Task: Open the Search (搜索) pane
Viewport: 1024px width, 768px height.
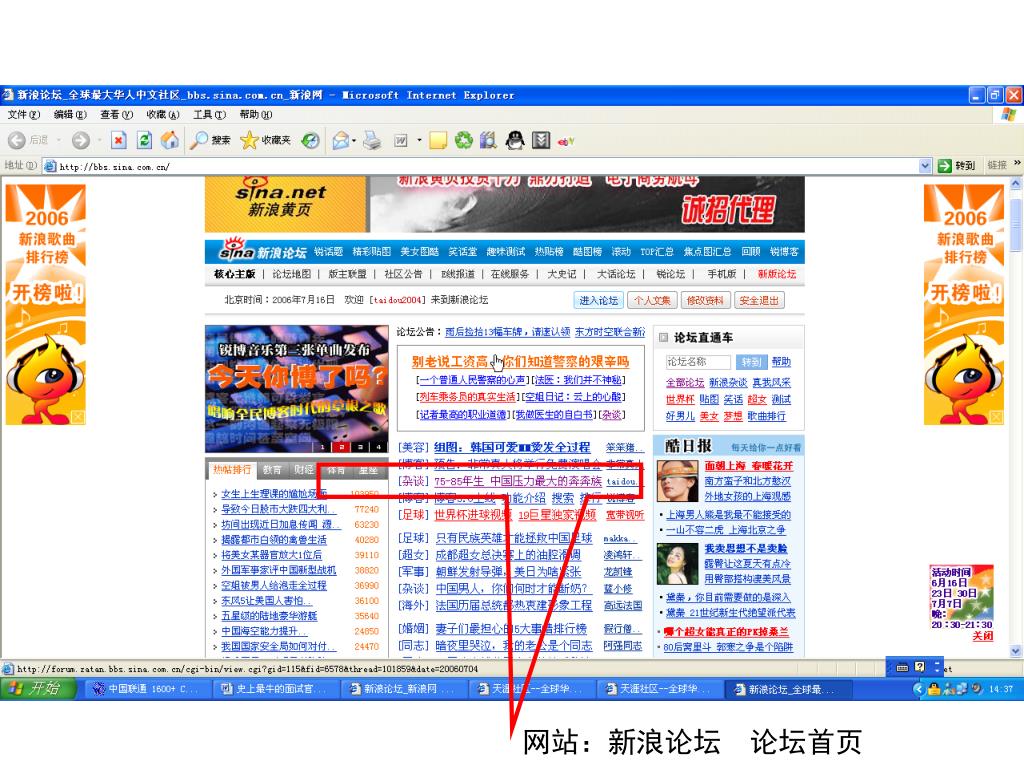Action: pyautogui.click(x=210, y=140)
